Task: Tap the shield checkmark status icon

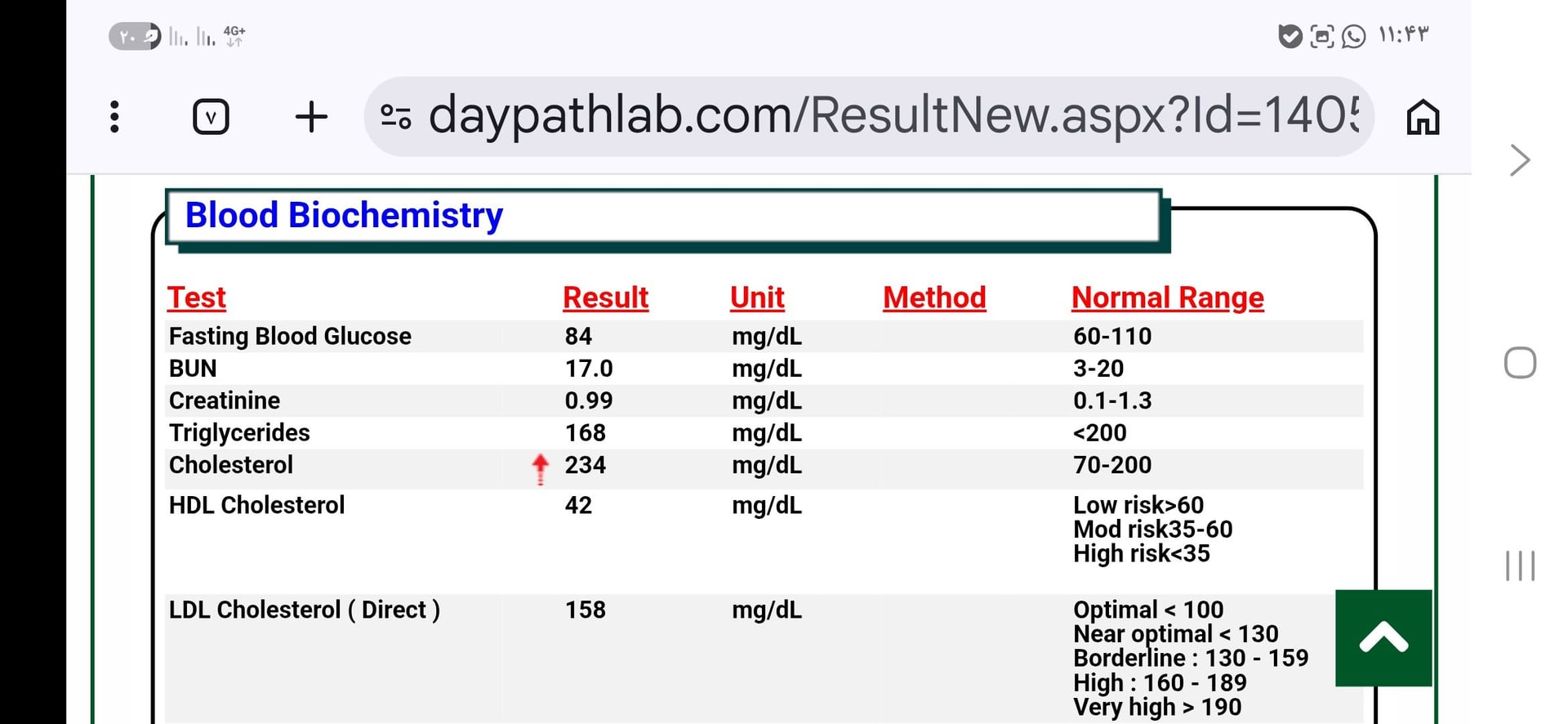Action: (1290, 36)
